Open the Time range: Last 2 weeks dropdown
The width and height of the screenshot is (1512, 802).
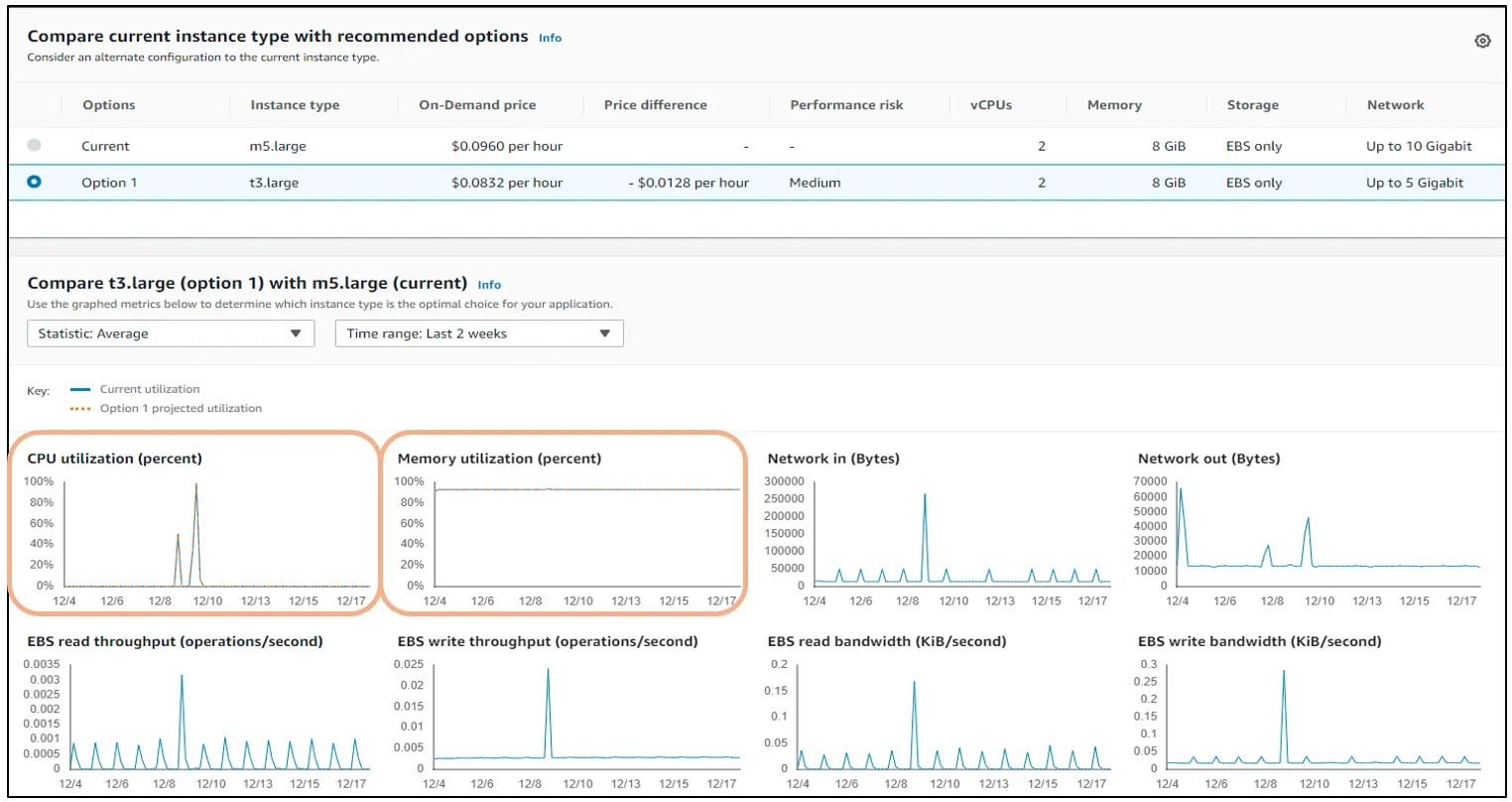[479, 334]
